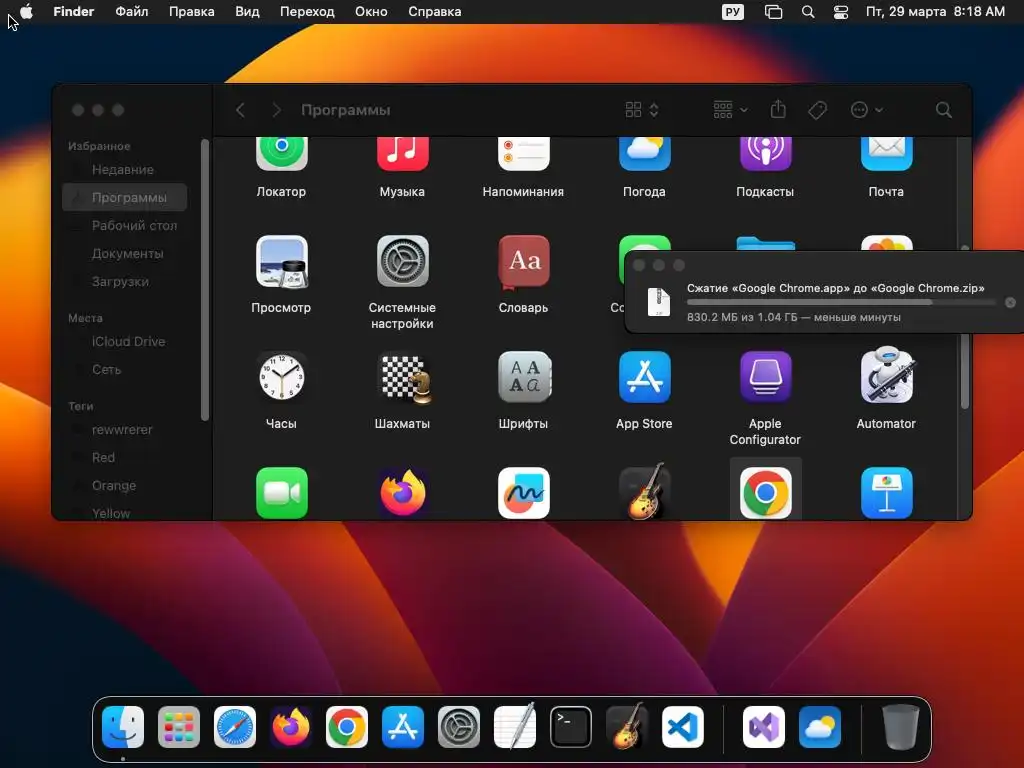Select the Погода app in Finder
This screenshot has width=1024, height=768.
(644, 155)
